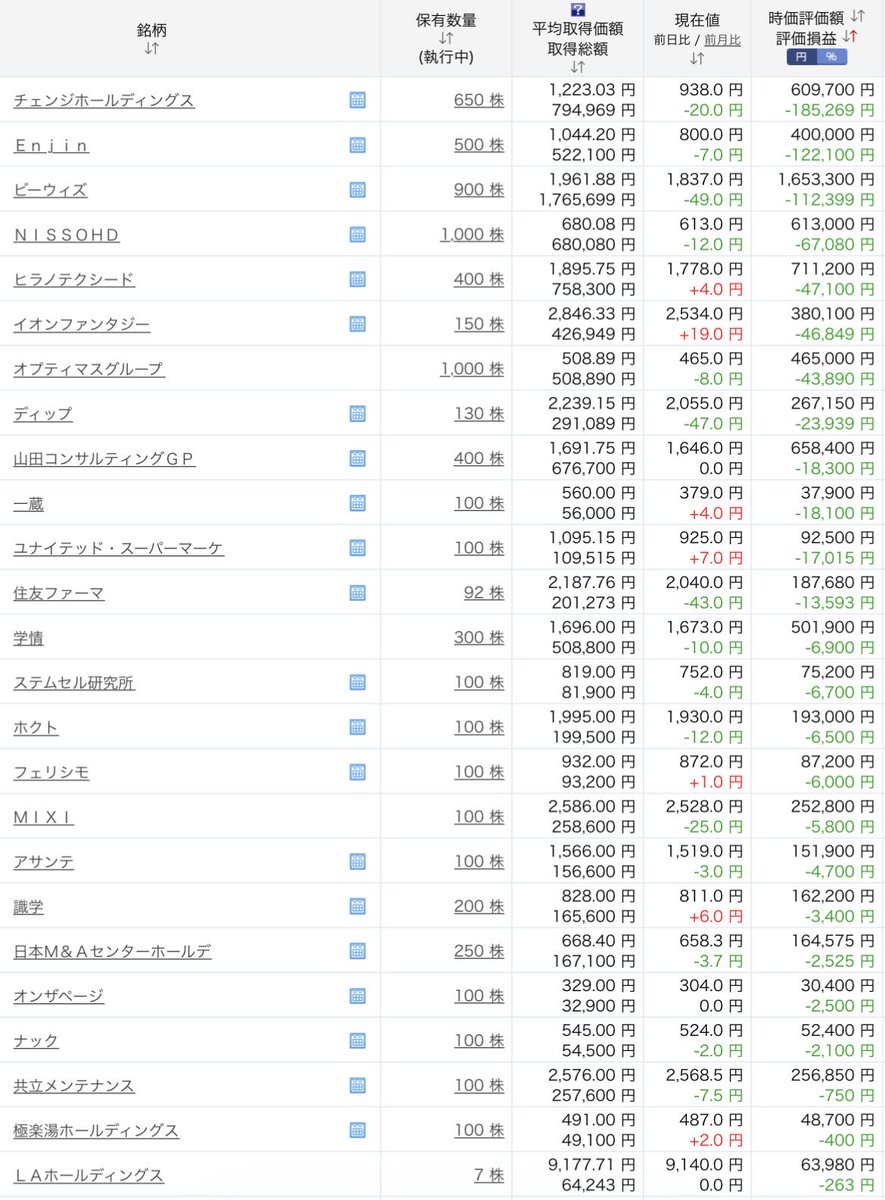The image size is (885, 1200).
Task: Click the 7 株 quantity for ＬＡホールディングス
Action: point(489,1175)
